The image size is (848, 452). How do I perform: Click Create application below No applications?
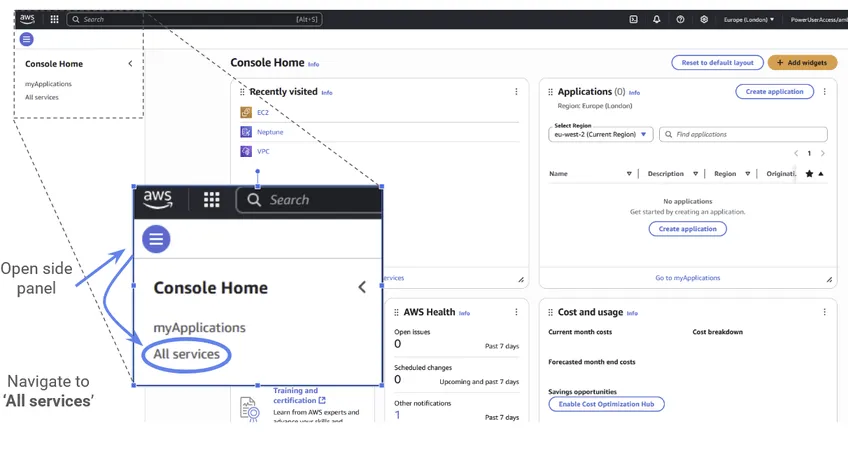point(687,229)
